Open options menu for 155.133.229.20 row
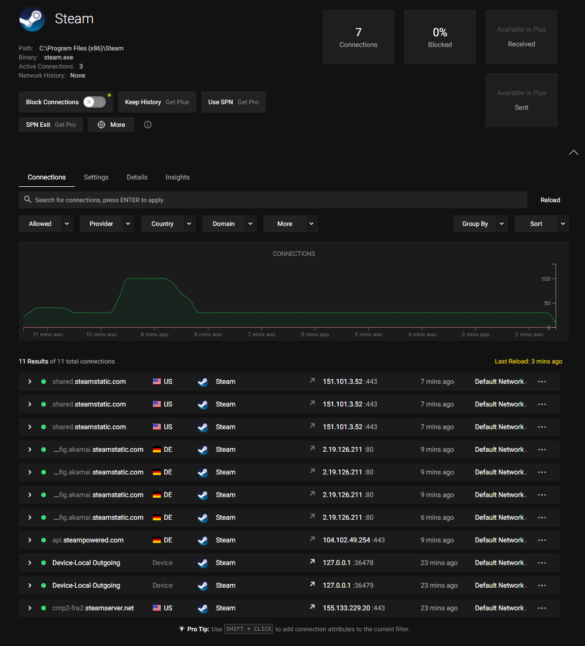Image resolution: width=585 pixels, height=646 pixels. pos(542,608)
